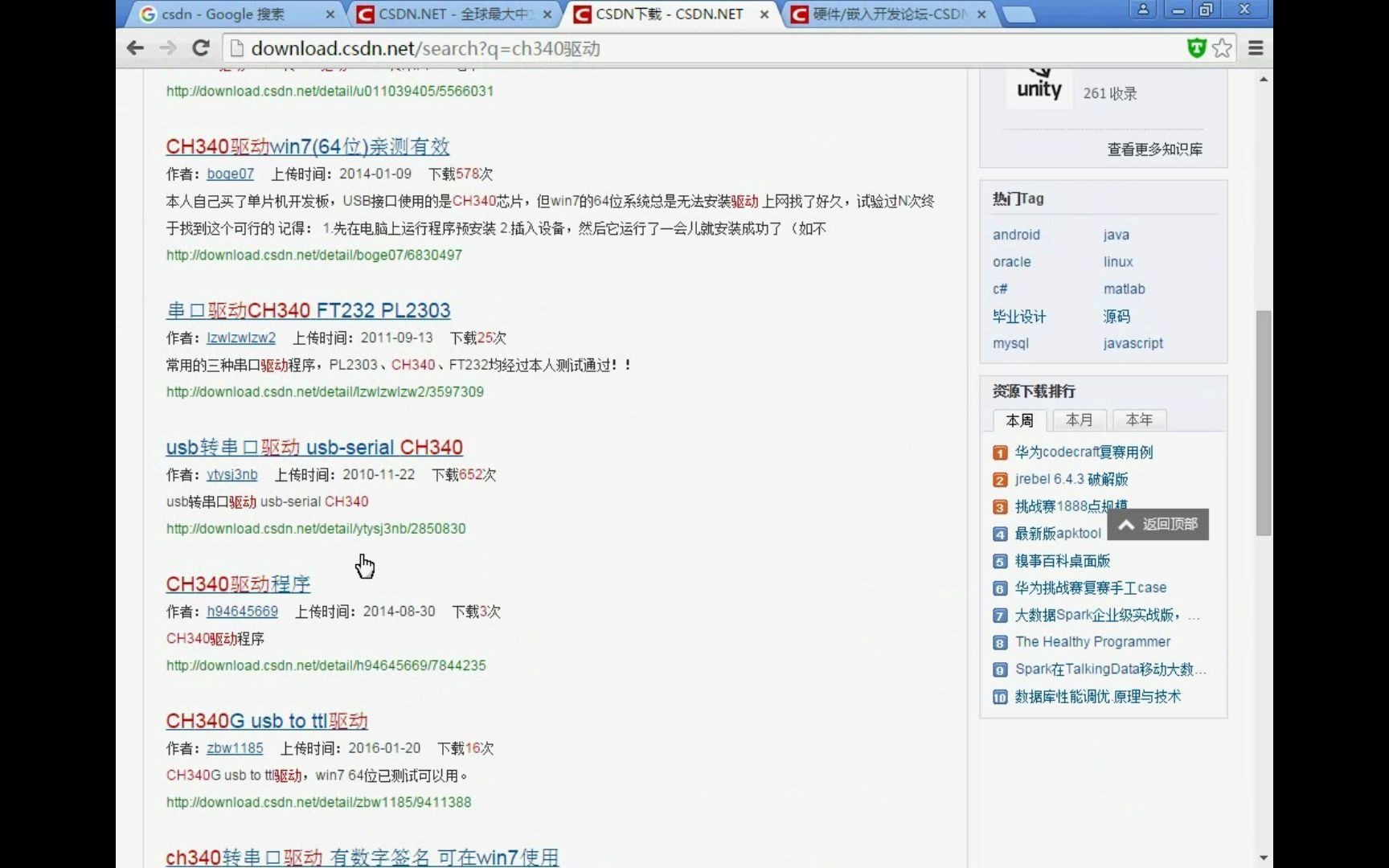Open CH340驱动程序 result title
The height and width of the screenshot is (868, 1389).
coord(238,584)
